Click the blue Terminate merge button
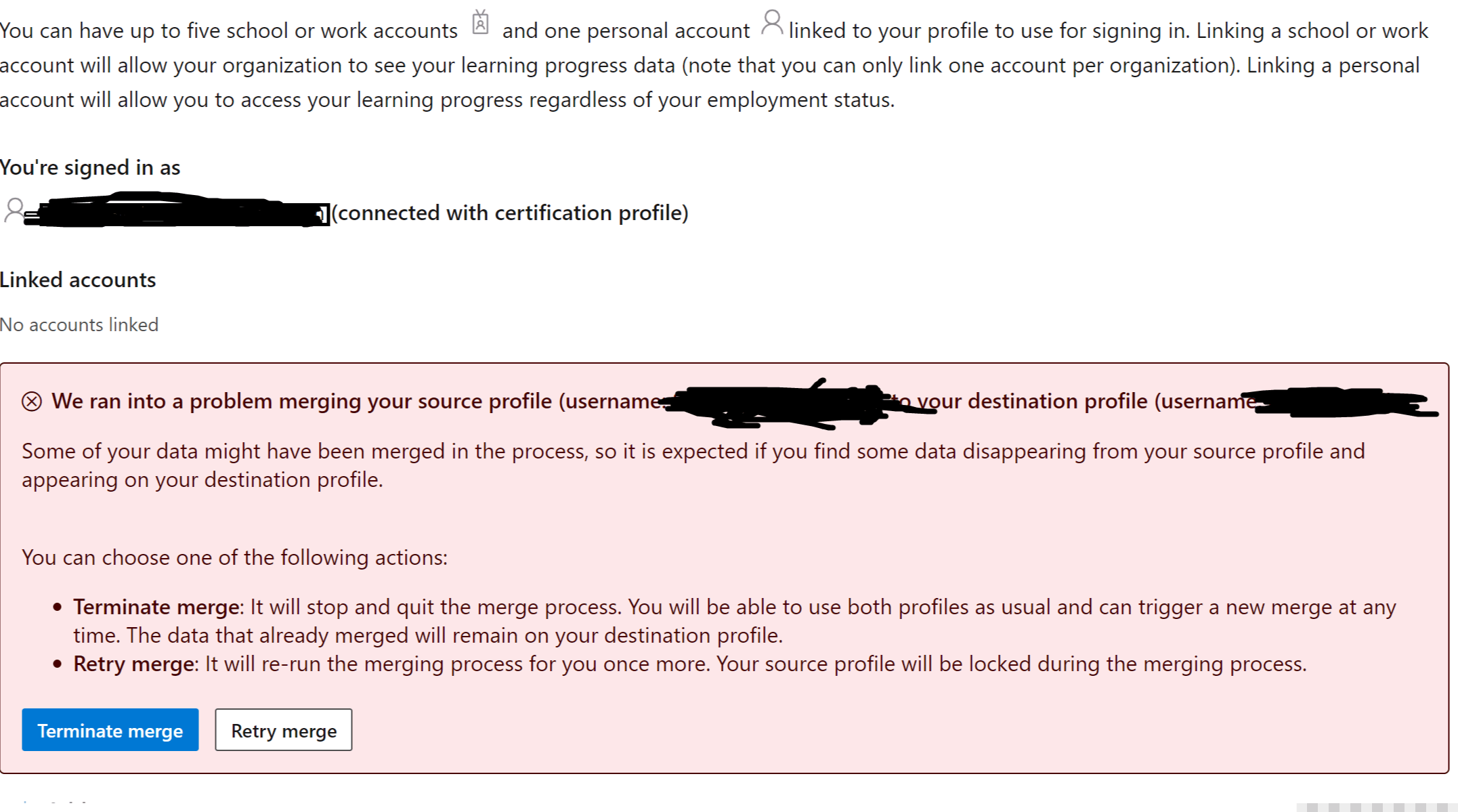The image size is (1458, 812). tap(110, 730)
